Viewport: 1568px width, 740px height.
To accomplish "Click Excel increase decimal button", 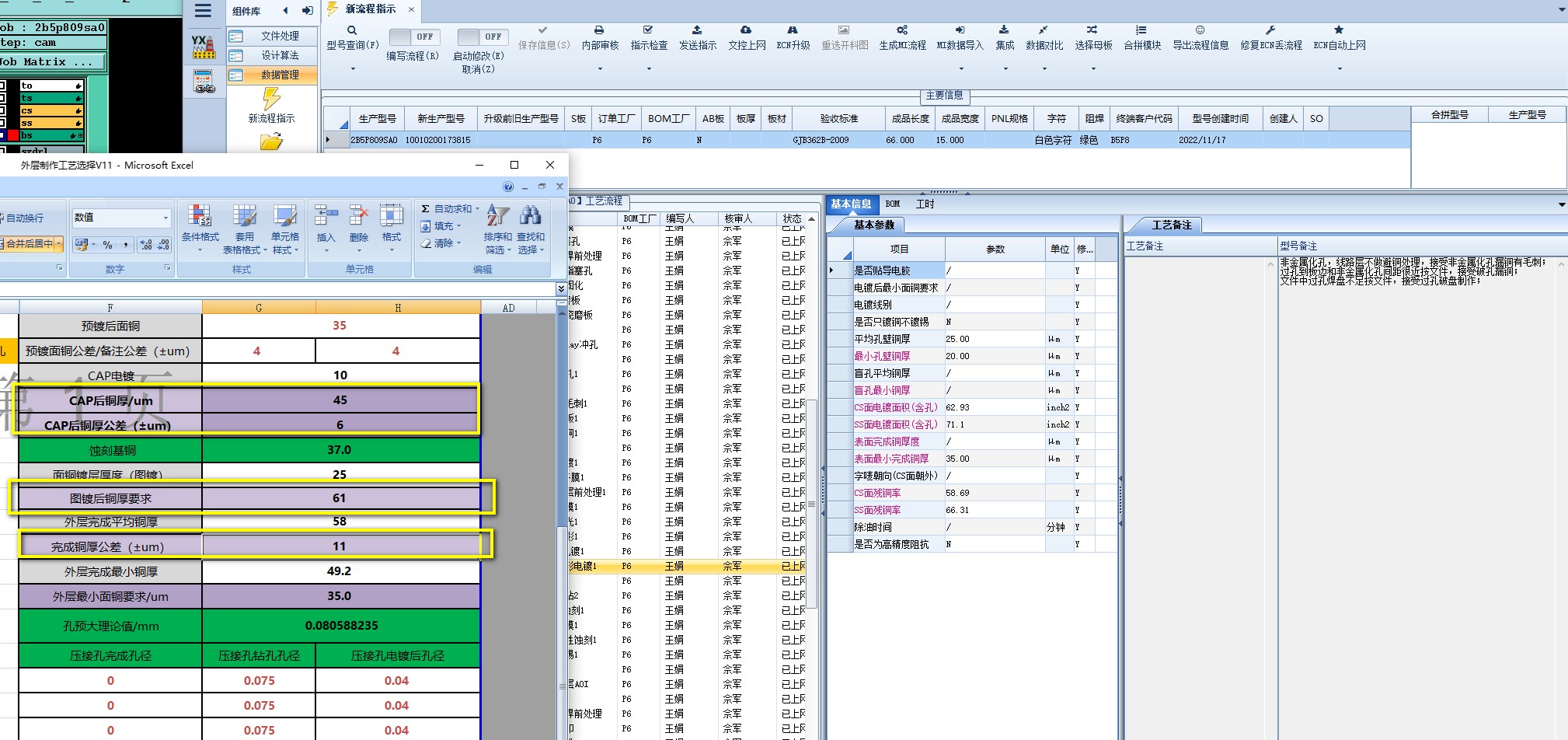I will click(x=146, y=245).
